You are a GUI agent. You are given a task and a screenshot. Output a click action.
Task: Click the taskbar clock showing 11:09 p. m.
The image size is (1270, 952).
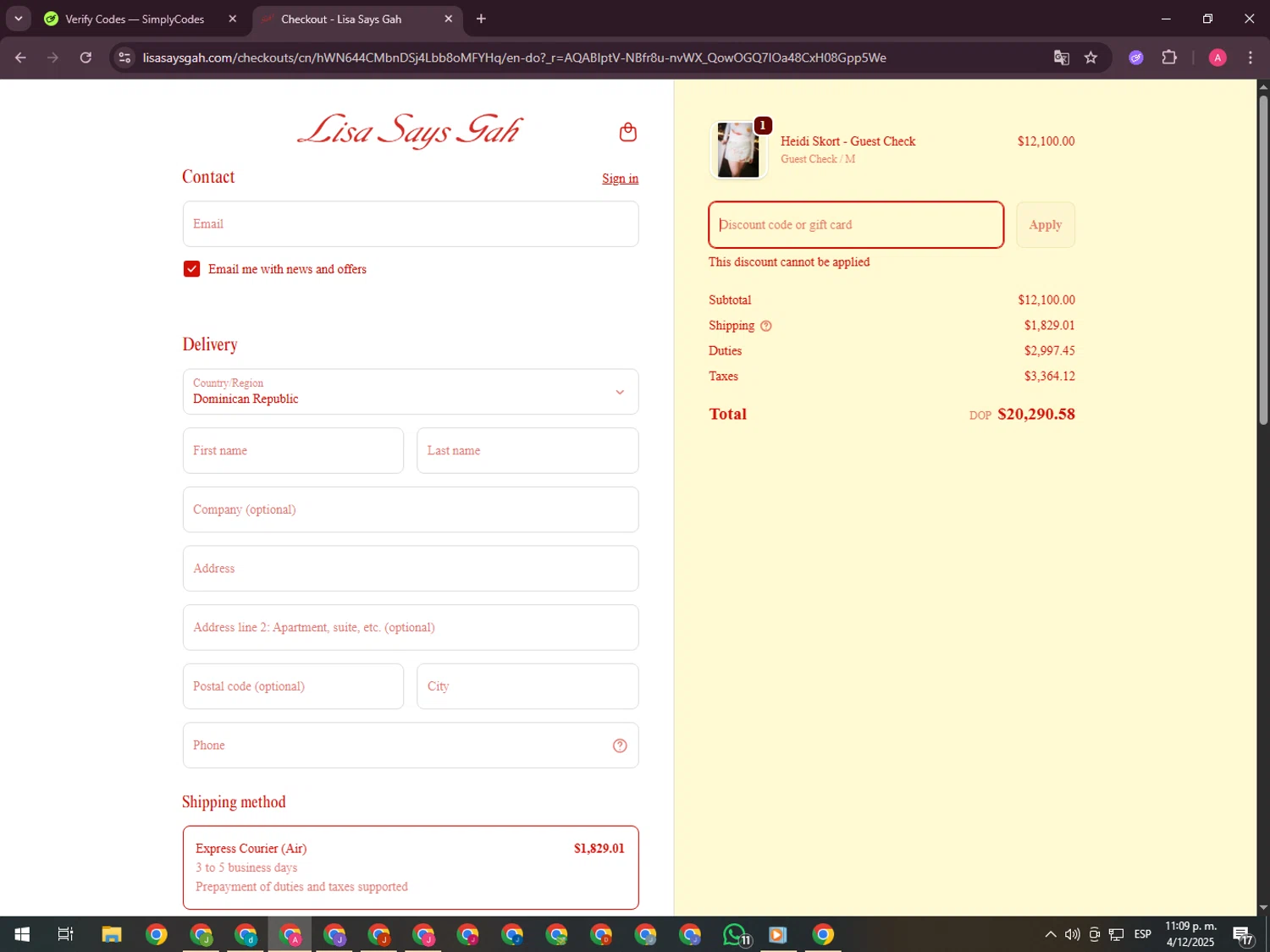click(1190, 934)
